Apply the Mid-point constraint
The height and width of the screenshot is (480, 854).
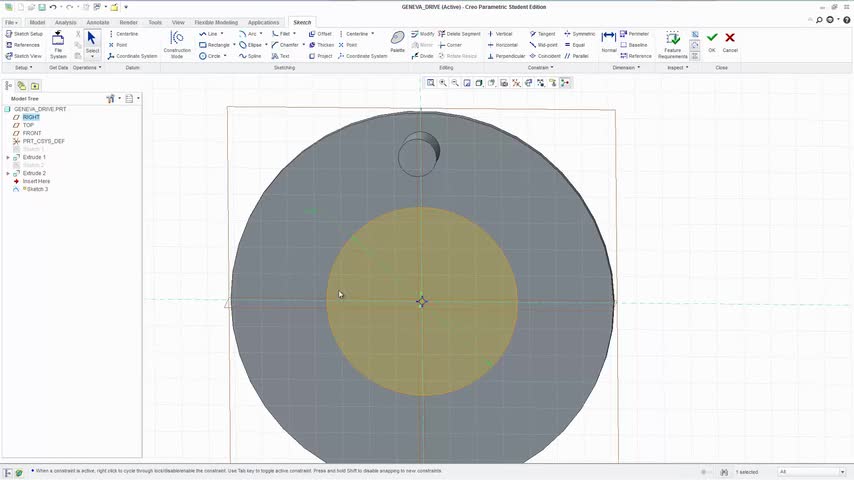click(543, 45)
